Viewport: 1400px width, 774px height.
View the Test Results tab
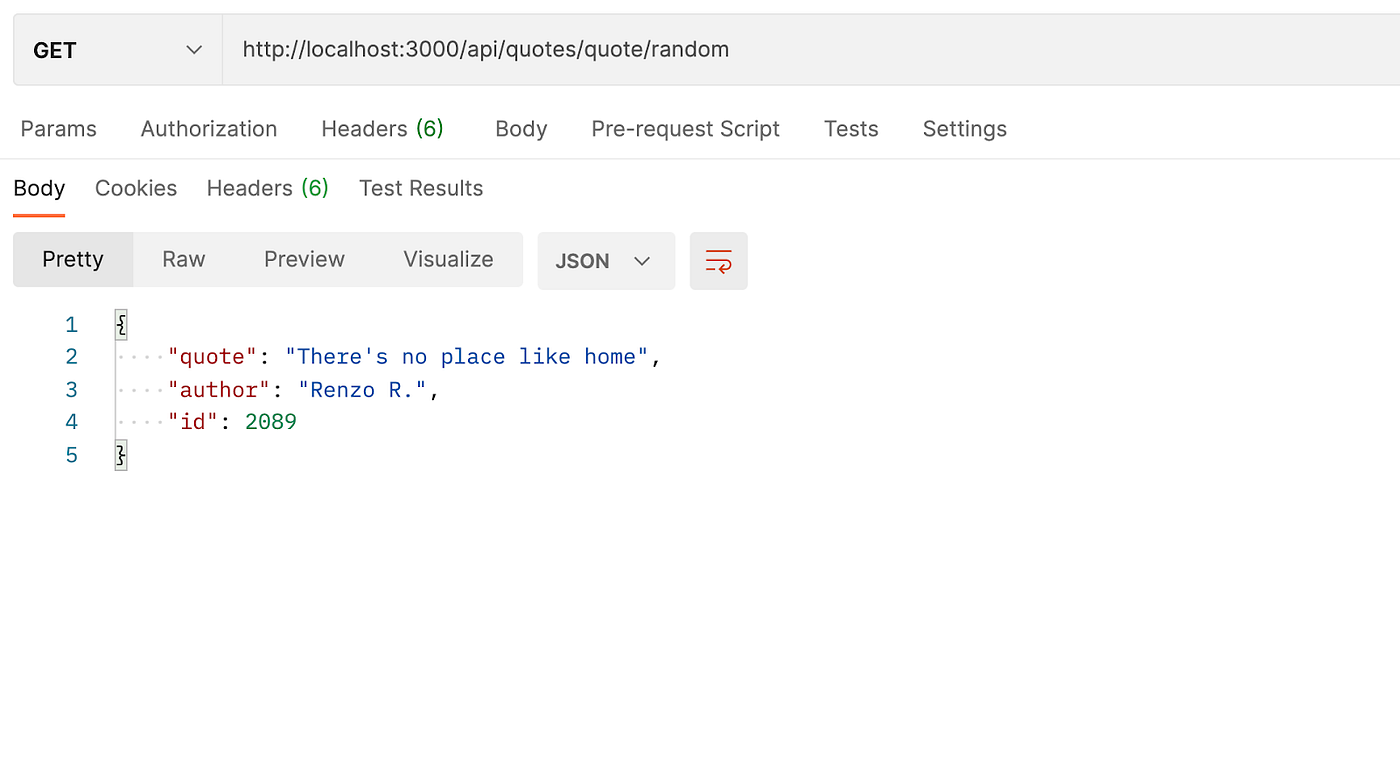tap(420, 188)
